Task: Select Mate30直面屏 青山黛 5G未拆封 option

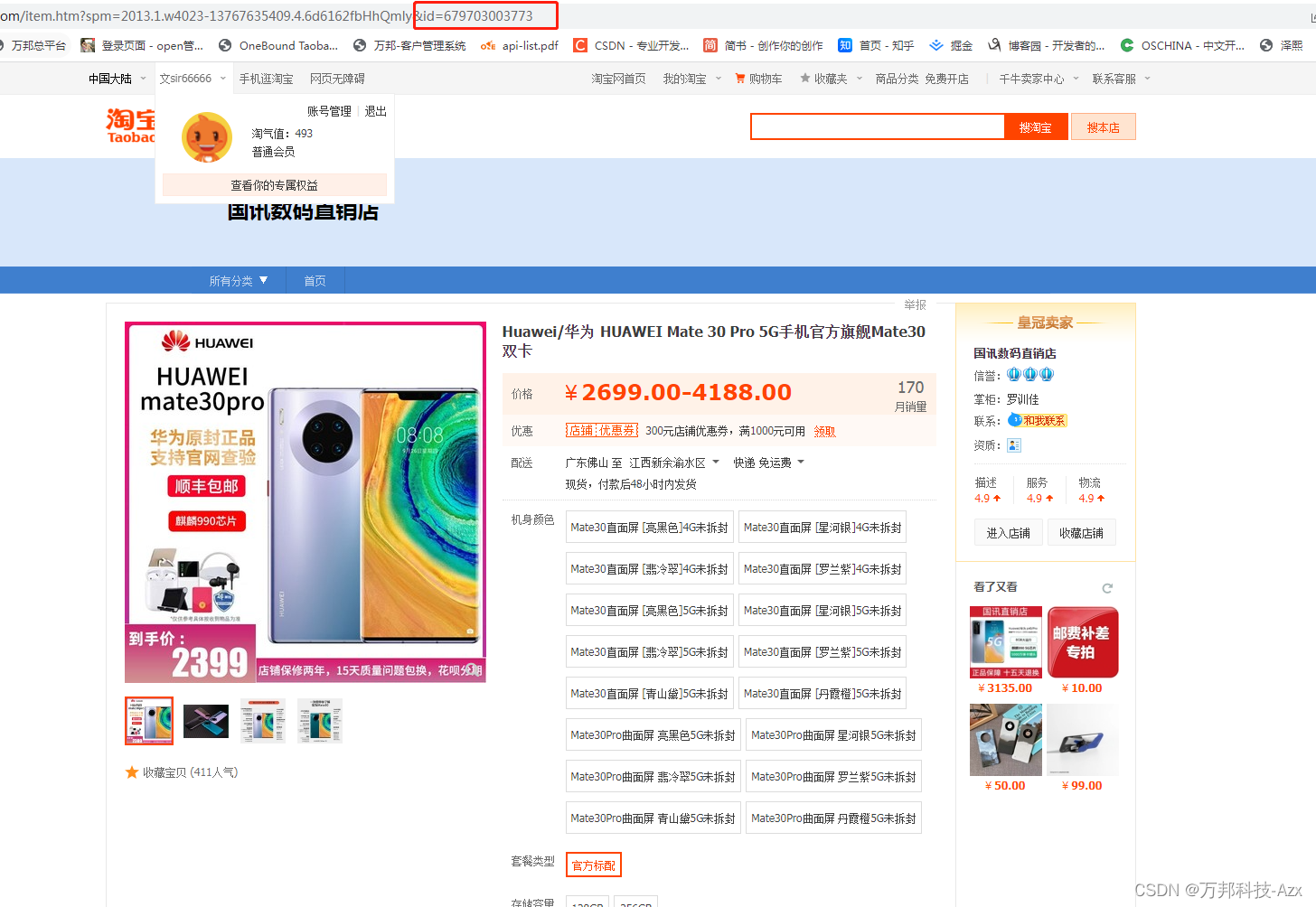Action: click(649, 694)
